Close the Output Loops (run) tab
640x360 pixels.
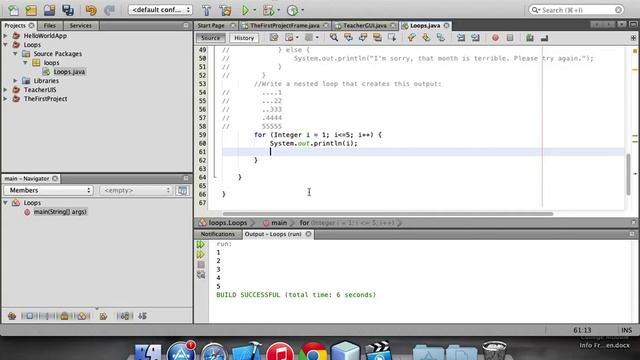[309, 234]
